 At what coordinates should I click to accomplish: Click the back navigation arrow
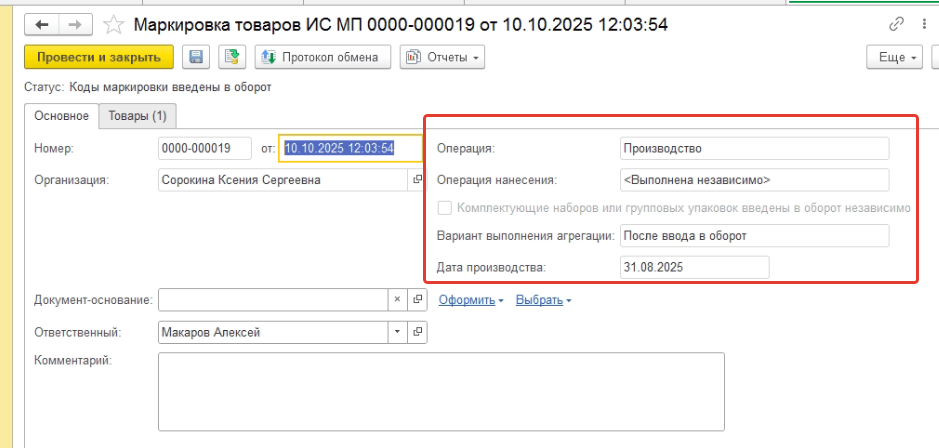pos(44,24)
